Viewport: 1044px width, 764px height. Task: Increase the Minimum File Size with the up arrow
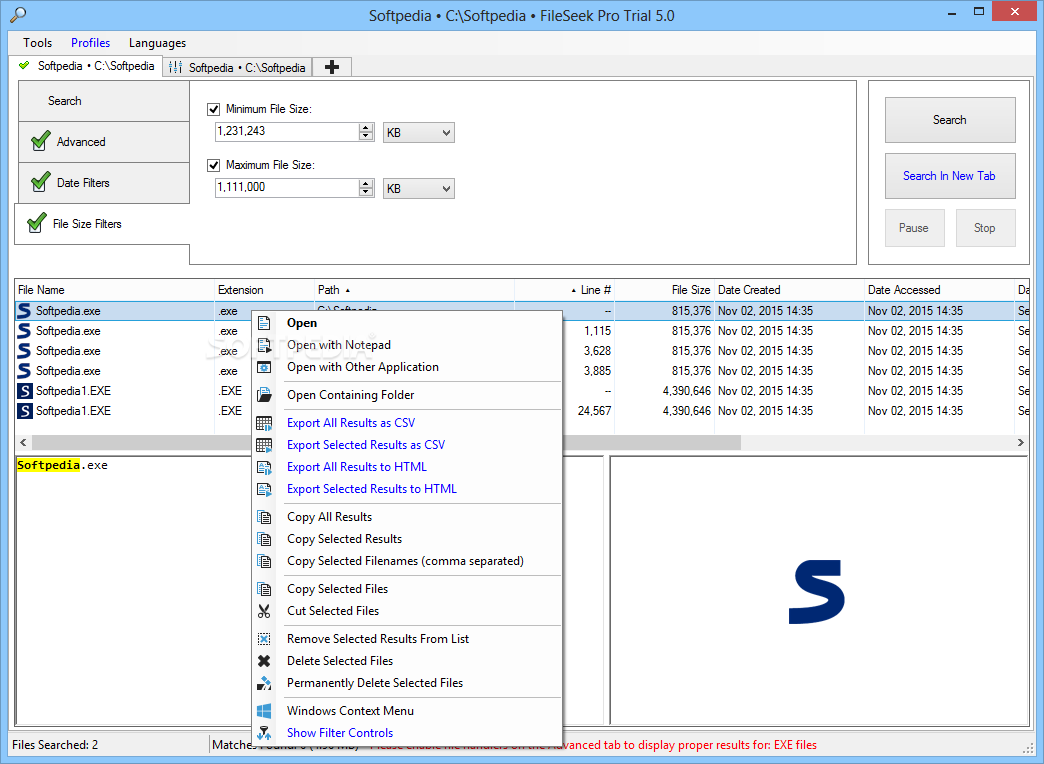(366, 128)
